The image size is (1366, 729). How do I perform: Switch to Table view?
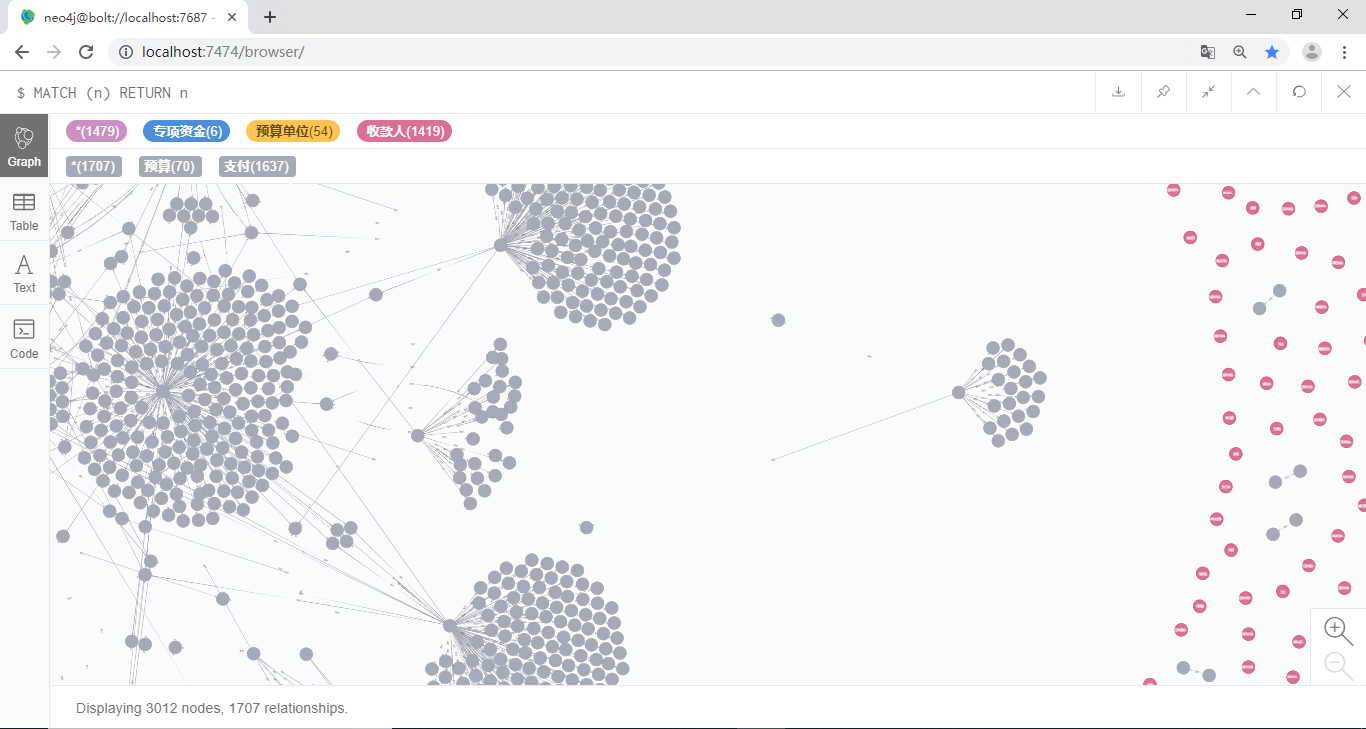pyautogui.click(x=24, y=211)
